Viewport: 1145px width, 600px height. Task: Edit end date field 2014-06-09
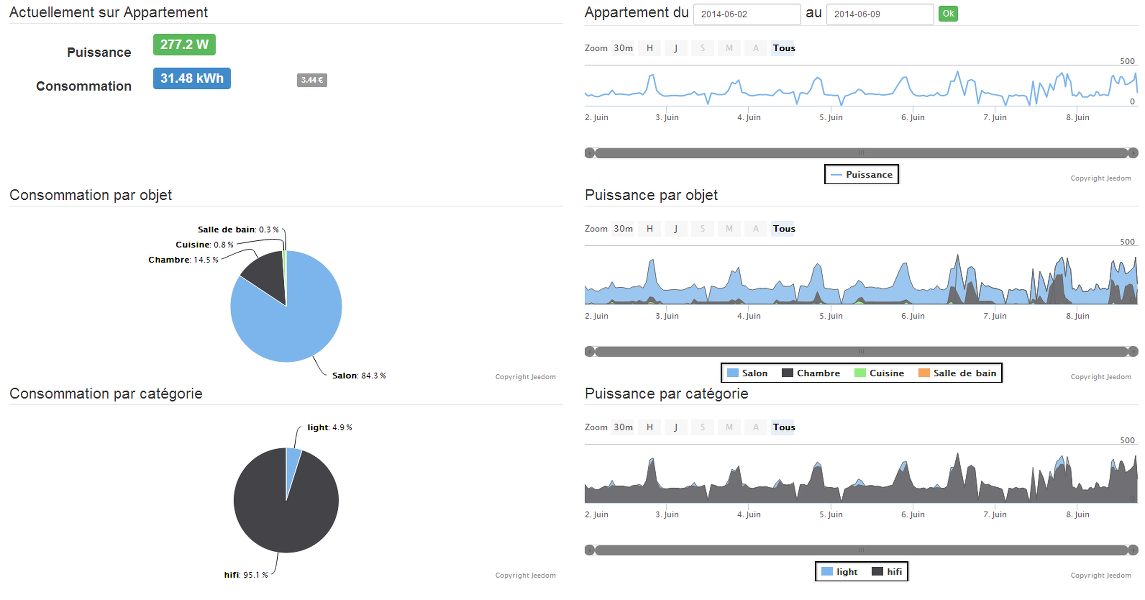click(880, 14)
